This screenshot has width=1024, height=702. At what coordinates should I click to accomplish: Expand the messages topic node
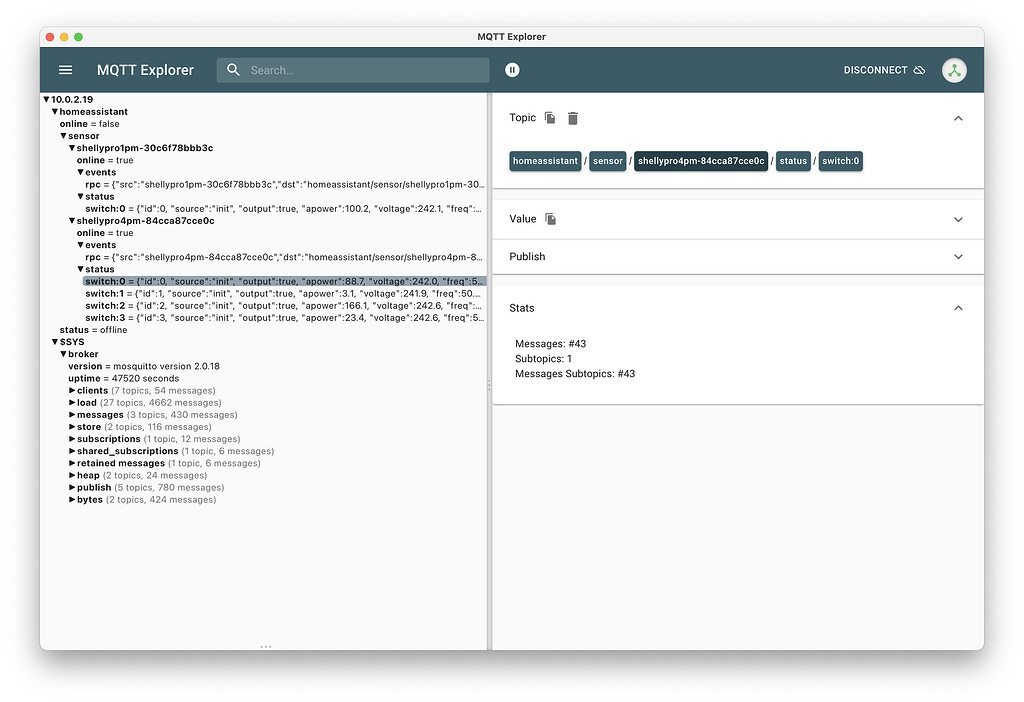point(72,415)
